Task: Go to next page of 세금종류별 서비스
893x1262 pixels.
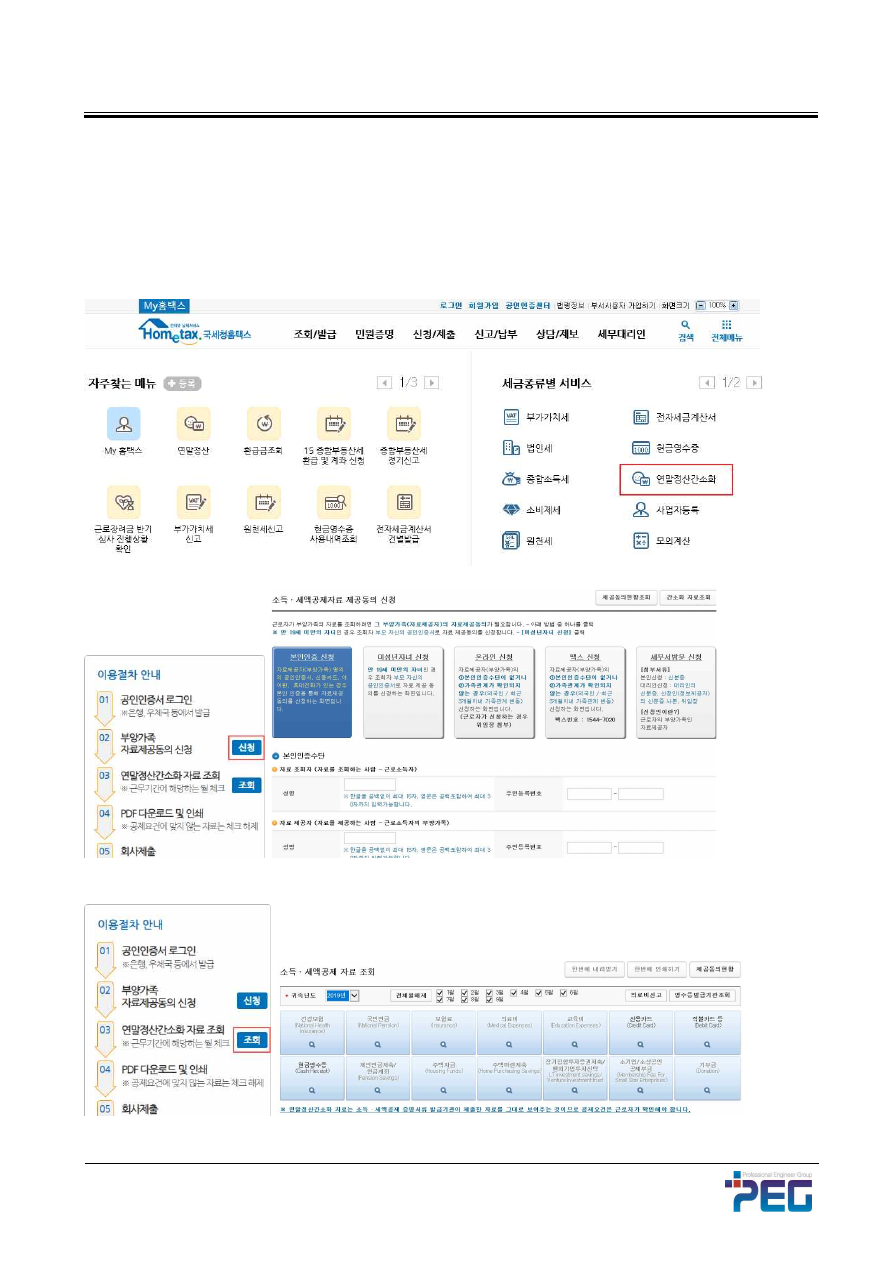Action: pos(754,383)
